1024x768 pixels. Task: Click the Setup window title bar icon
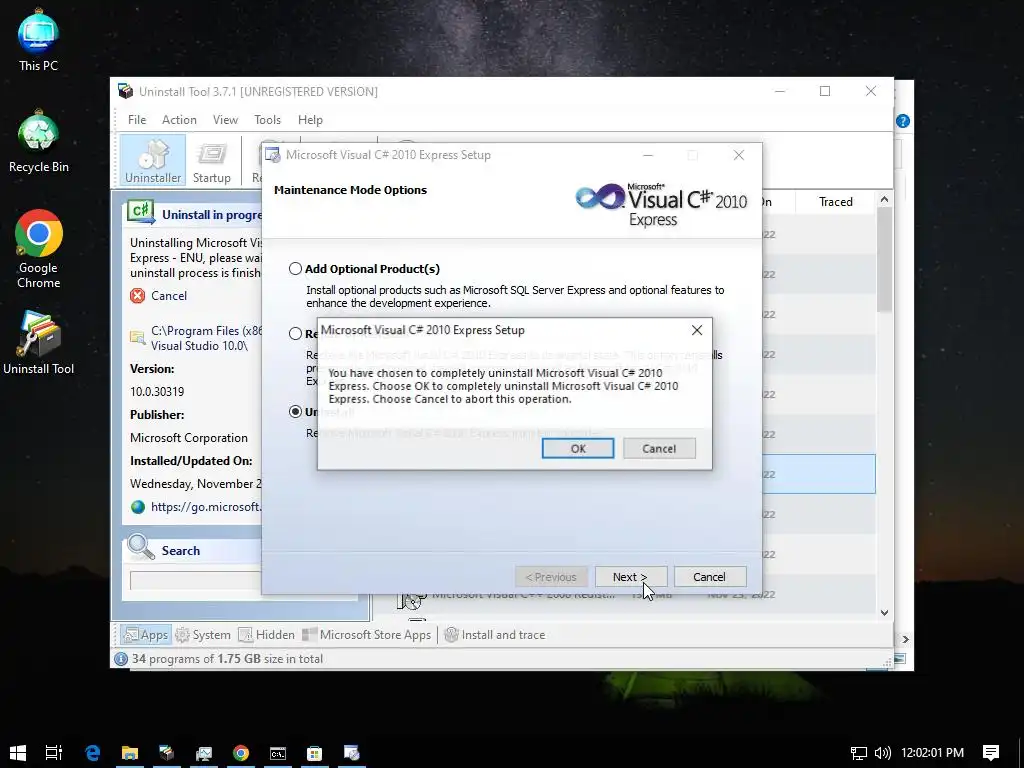(272, 155)
